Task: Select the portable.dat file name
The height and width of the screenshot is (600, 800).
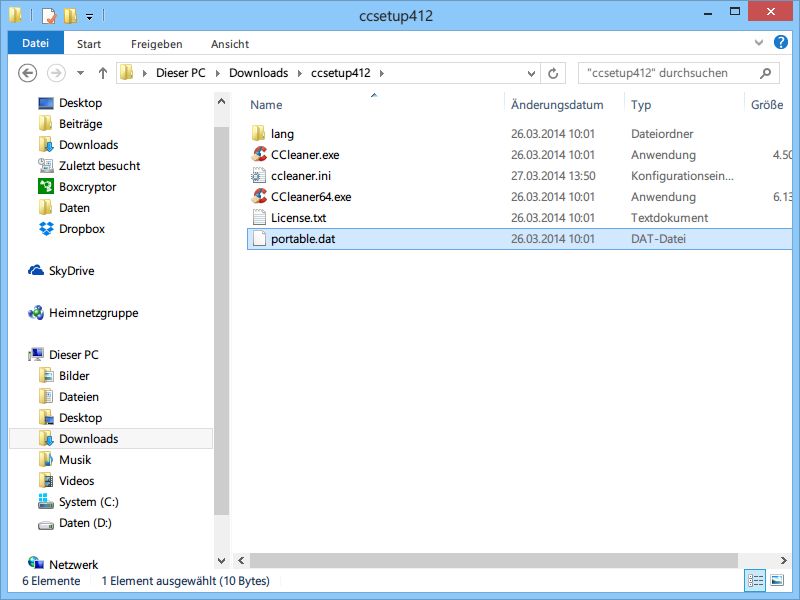Action: click(x=303, y=239)
